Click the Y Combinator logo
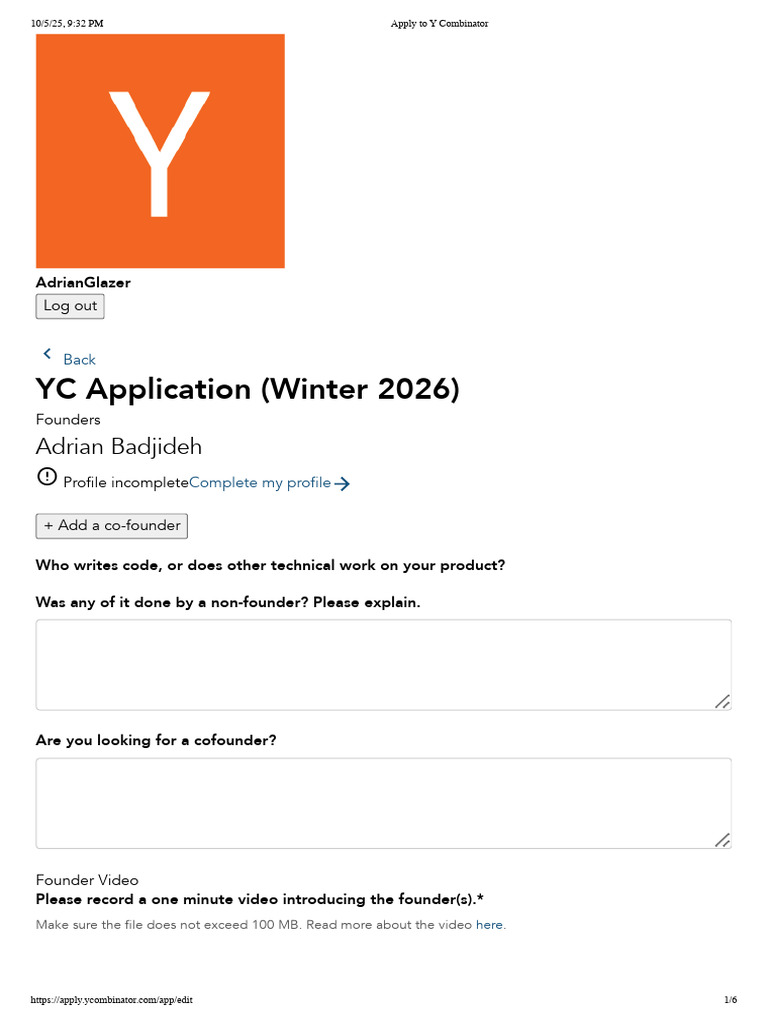The image size is (768, 1024). 160,151
